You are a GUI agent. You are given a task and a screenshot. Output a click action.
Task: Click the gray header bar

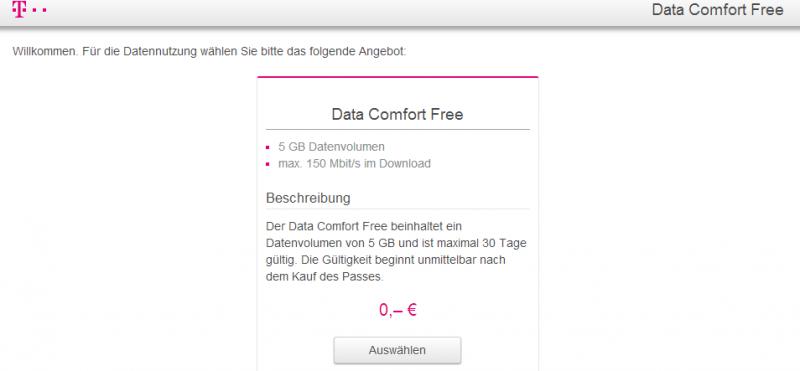(x=400, y=13)
